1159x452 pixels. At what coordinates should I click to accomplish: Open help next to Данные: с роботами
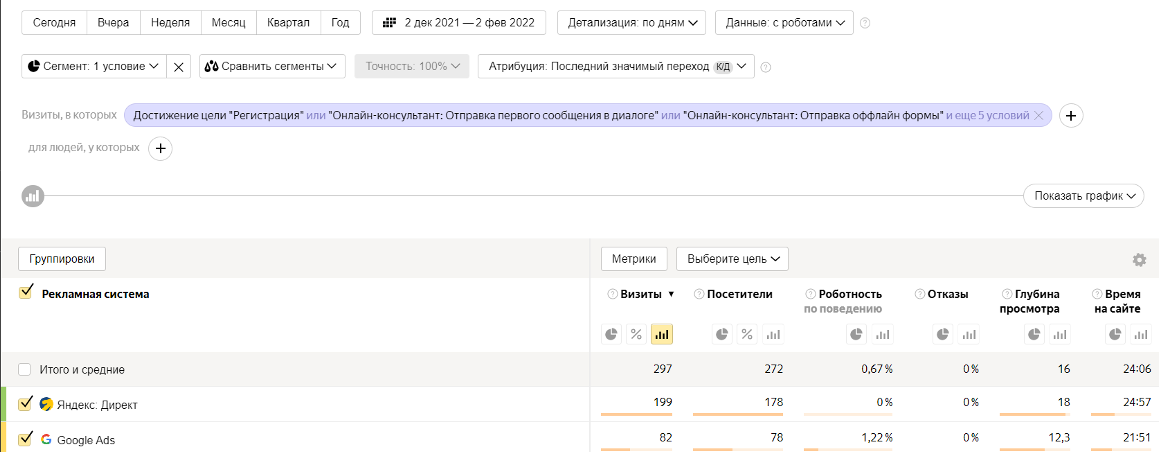pyautogui.click(x=865, y=23)
